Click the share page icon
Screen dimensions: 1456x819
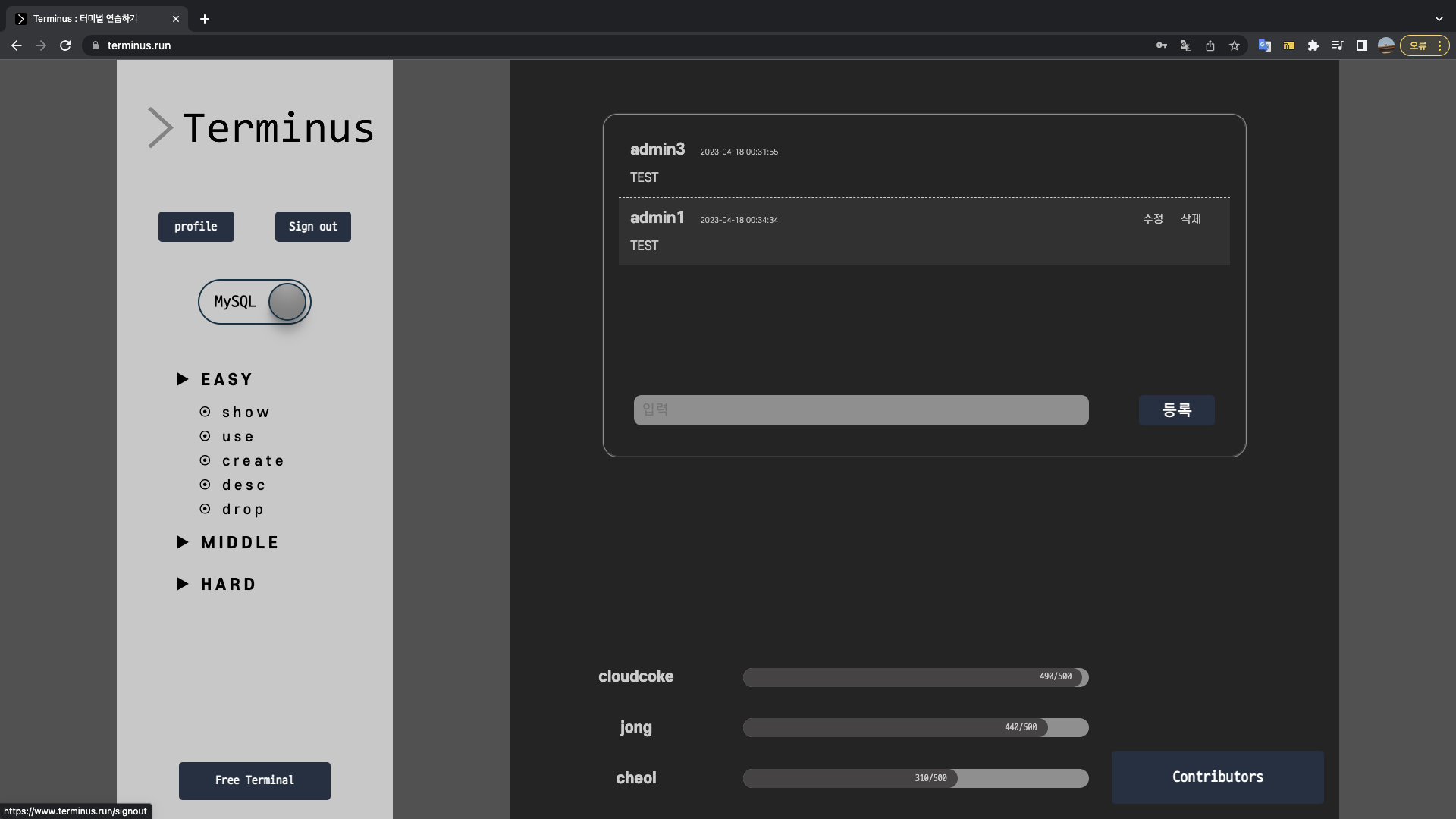pyautogui.click(x=1210, y=45)
